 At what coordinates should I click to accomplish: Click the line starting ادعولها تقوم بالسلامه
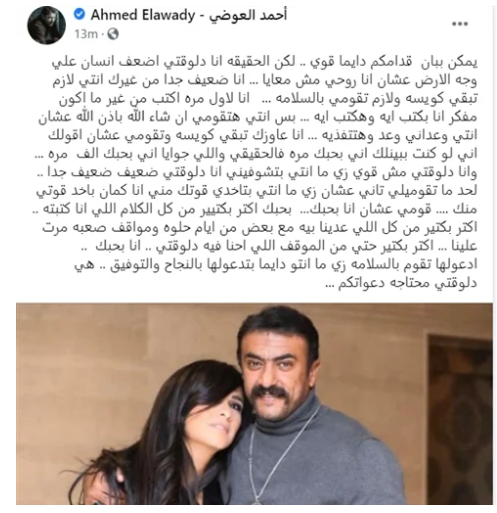point(276,264)
